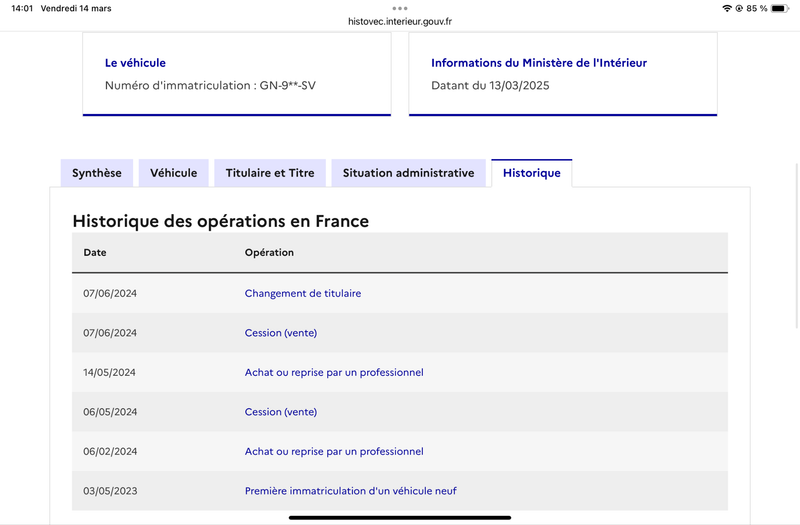The height and width of the screenshot is (525, 800).
Task: Click Première immatriculation d'un véhicule neuf
Action: tap(351, 491)
